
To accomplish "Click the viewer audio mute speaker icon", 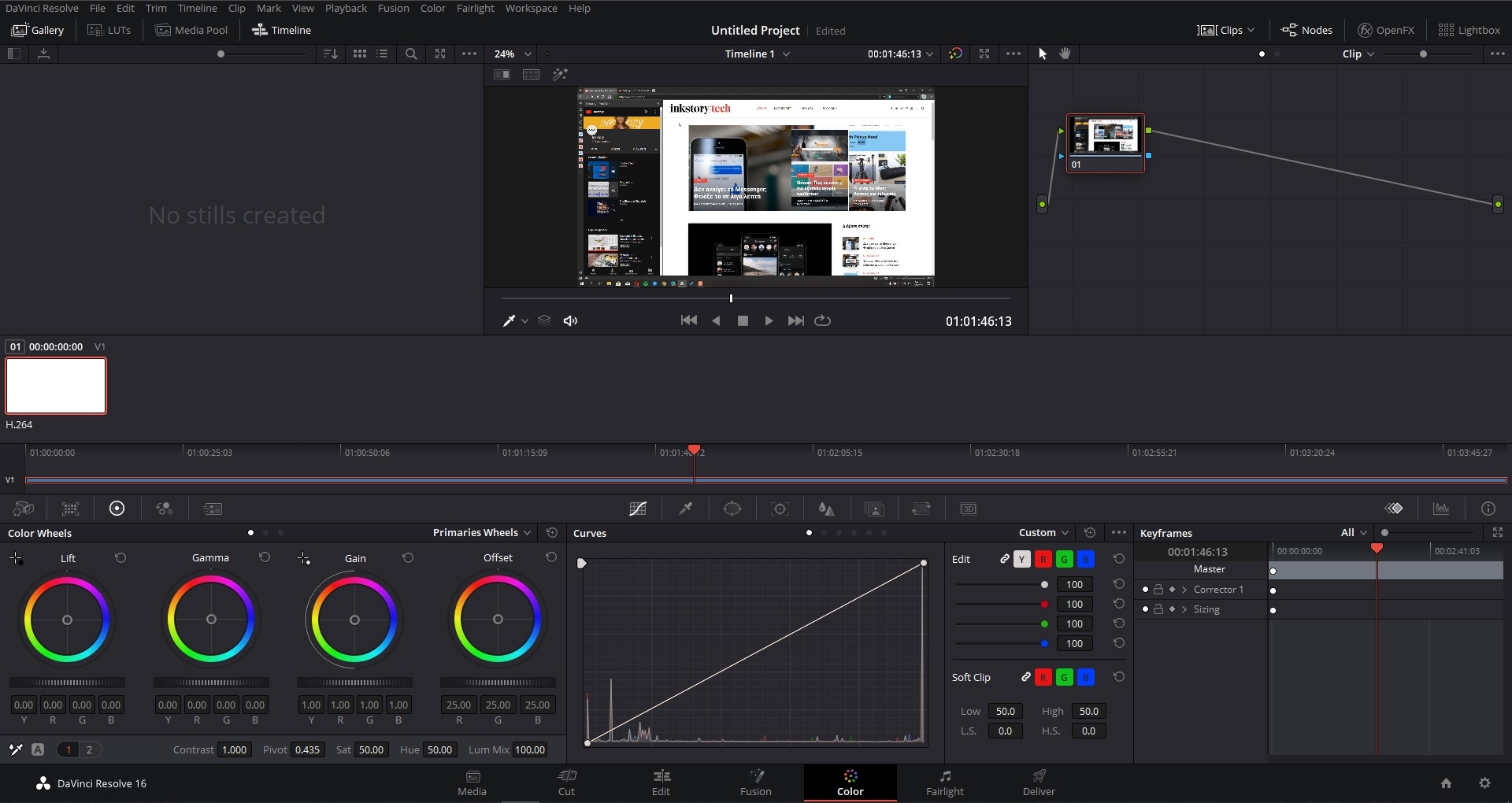I will coord(570,320).
